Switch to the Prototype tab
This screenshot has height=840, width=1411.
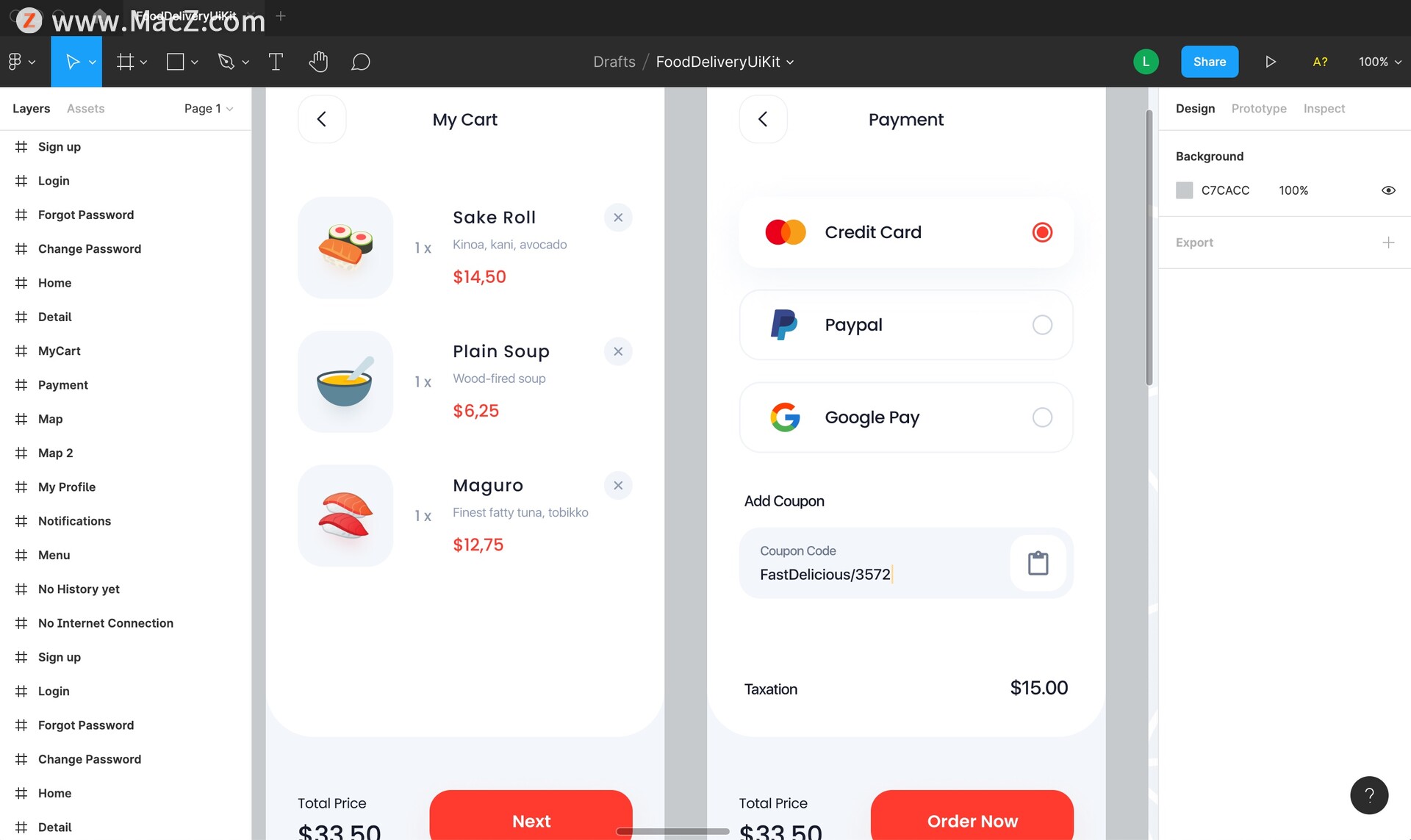1259,109
